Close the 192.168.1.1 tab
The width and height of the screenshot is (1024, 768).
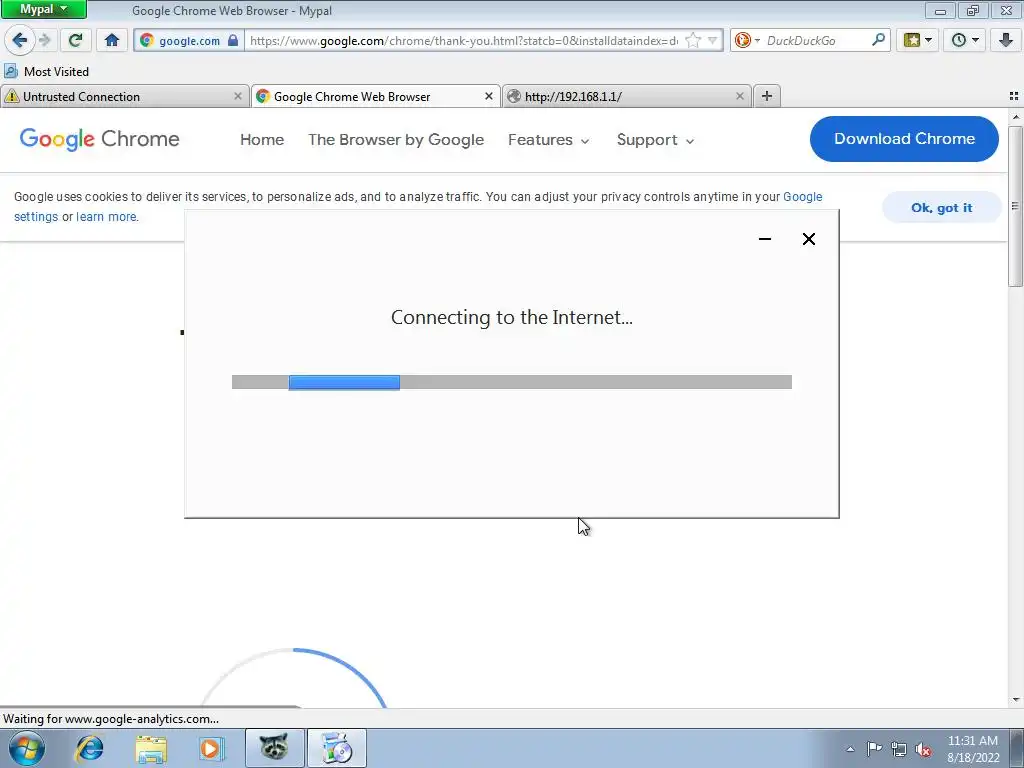tap(739, 96)
